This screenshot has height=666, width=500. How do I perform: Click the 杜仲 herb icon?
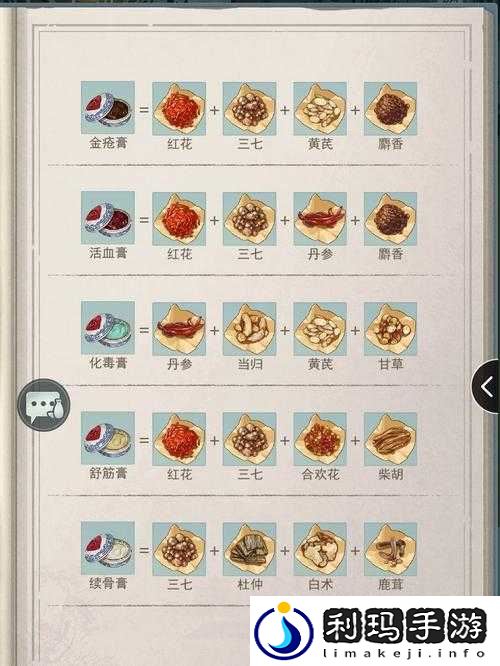pos(249,548)
